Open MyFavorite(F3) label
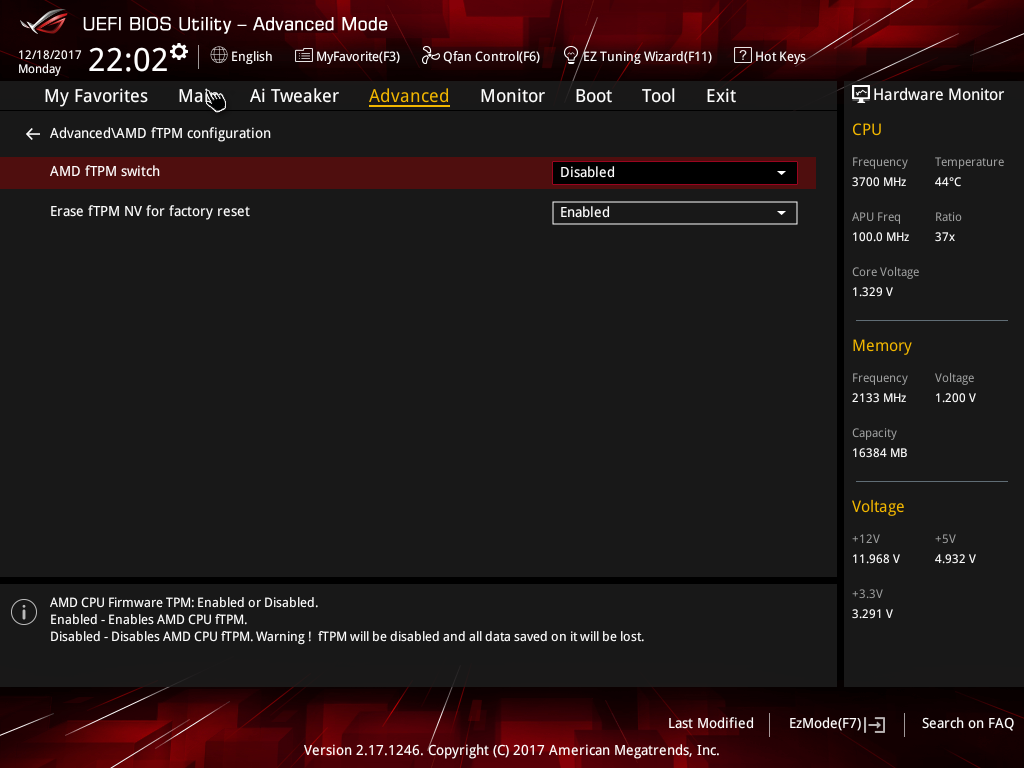 pyautogui.click(x=358, y=56)
